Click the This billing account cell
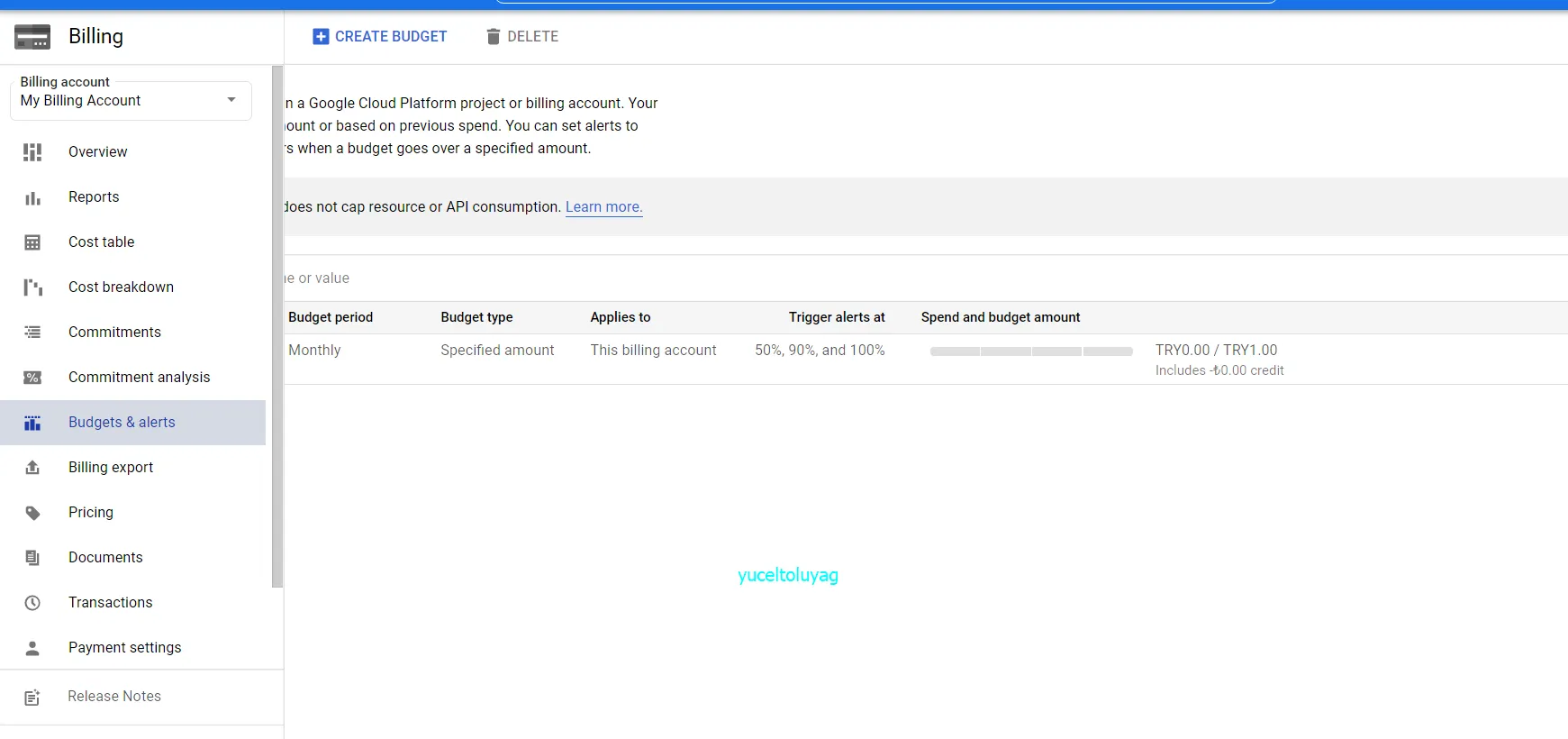 653,351
